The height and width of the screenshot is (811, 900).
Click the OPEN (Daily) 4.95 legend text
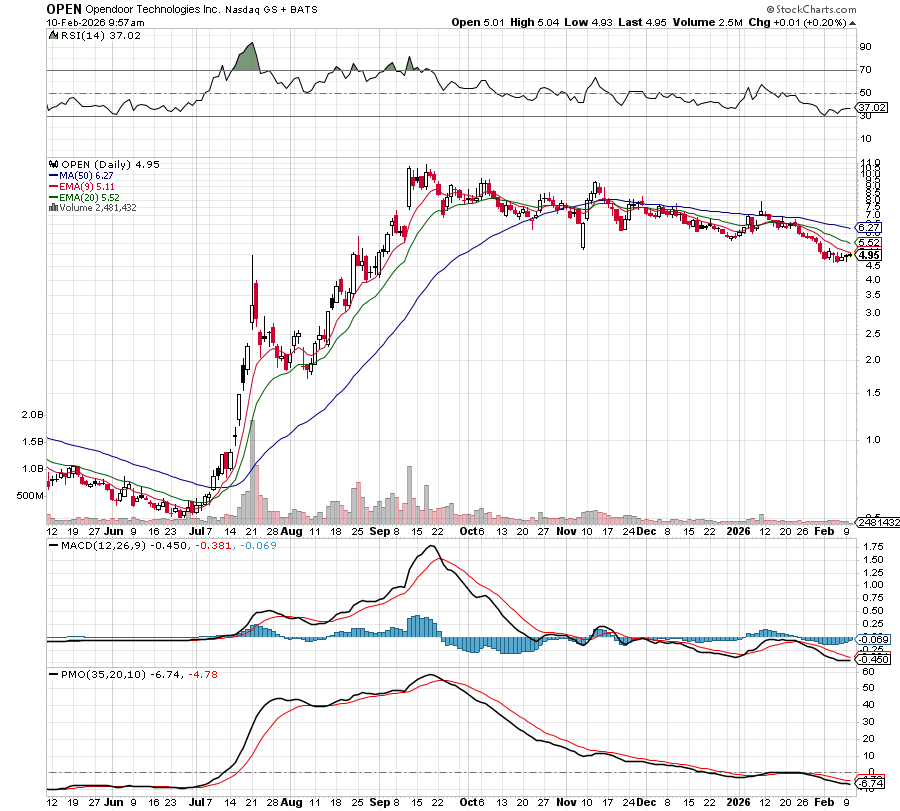(x=111, y=164)
